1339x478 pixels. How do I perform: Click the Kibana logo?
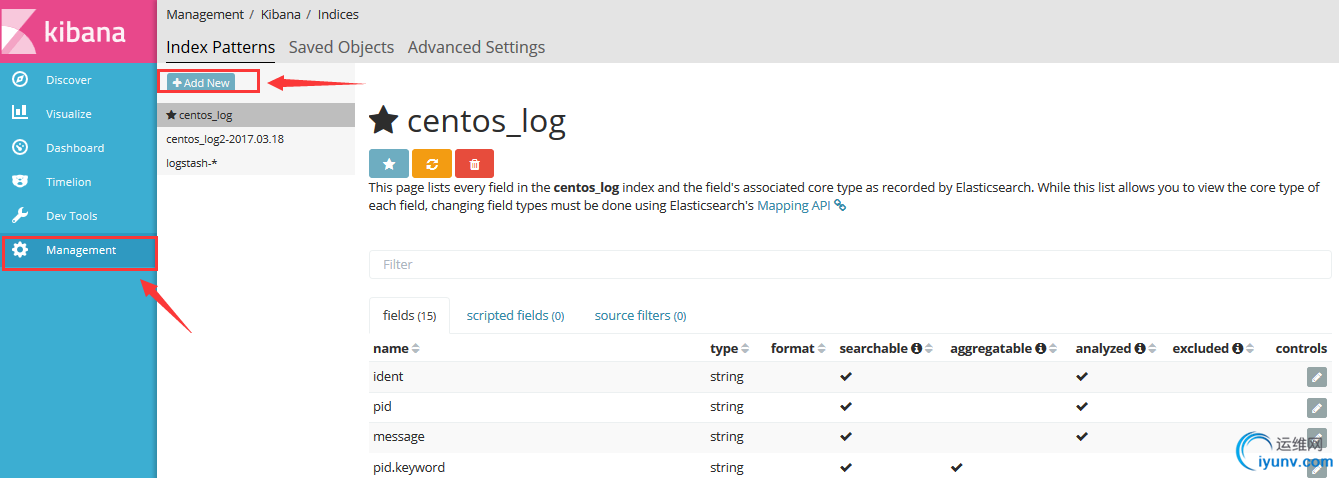point(78,31)
